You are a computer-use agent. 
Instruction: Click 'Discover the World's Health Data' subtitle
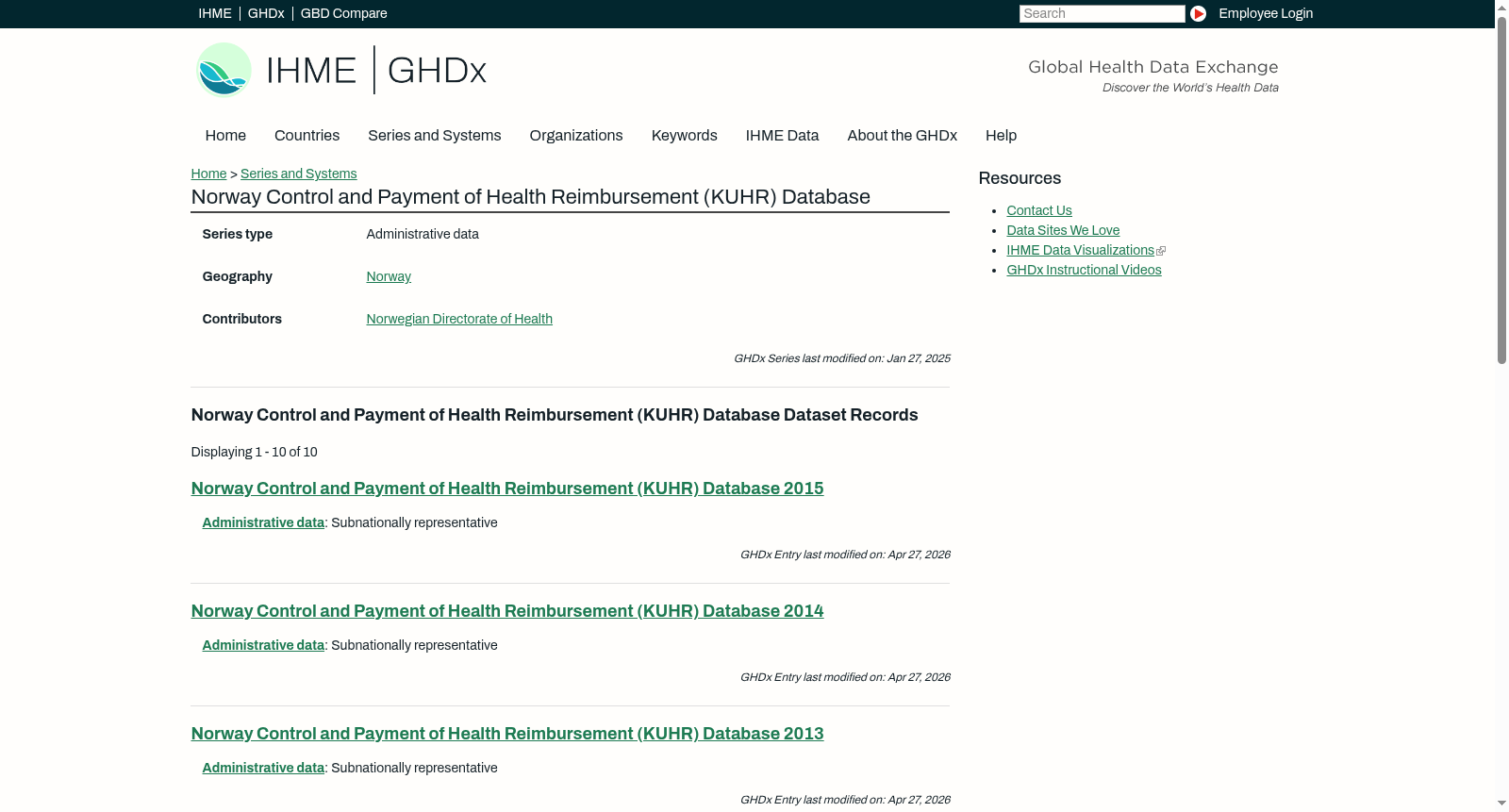(1190, 88)
